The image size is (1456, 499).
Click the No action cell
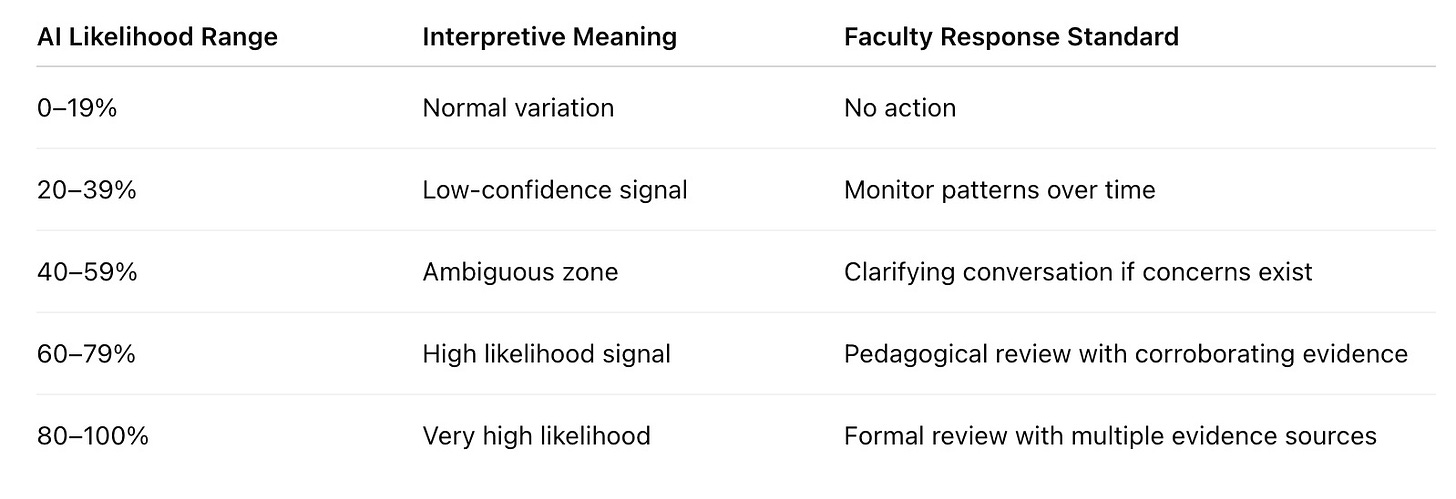point(900,108)
